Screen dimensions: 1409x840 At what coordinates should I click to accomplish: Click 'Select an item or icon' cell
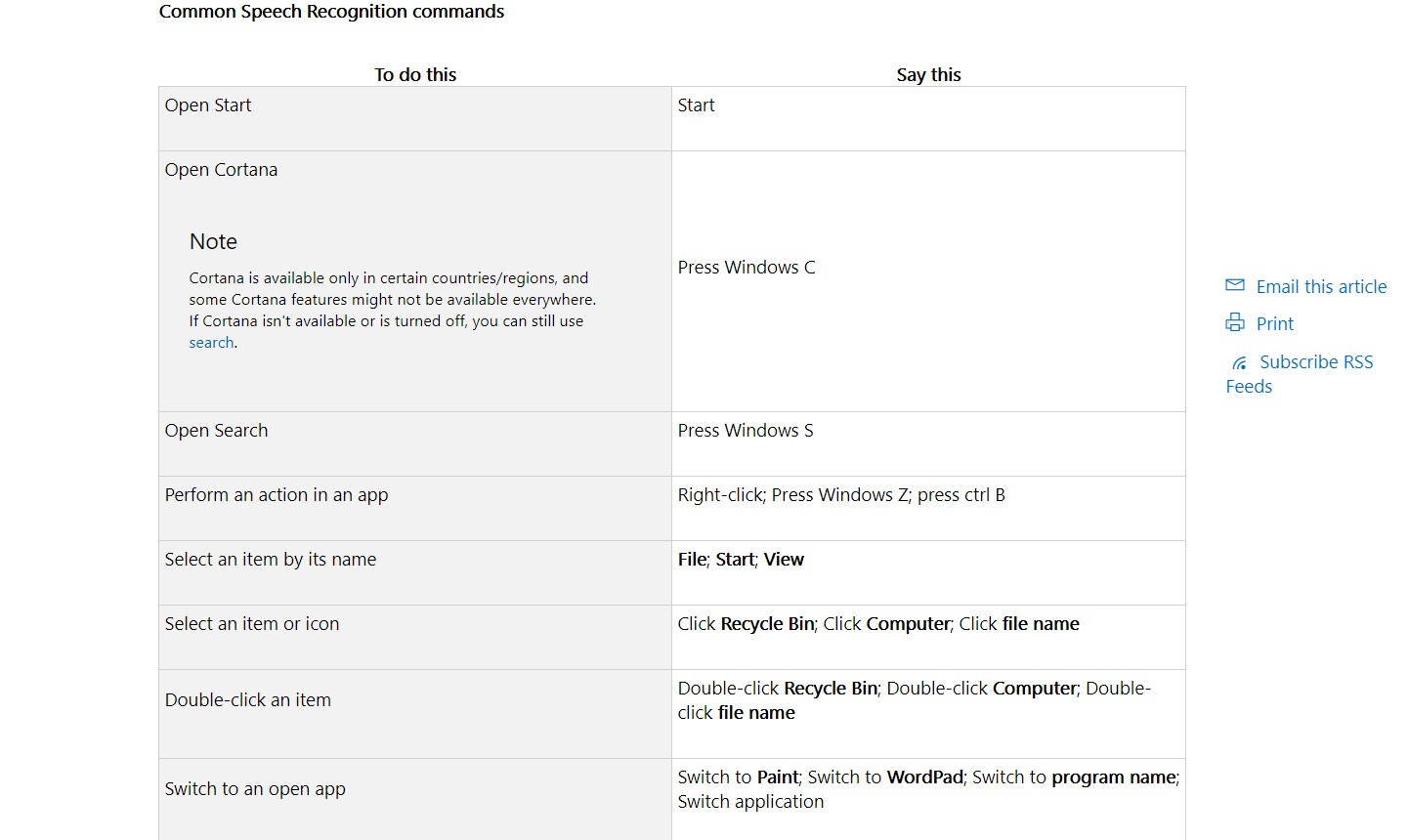[x=415, y=637]
